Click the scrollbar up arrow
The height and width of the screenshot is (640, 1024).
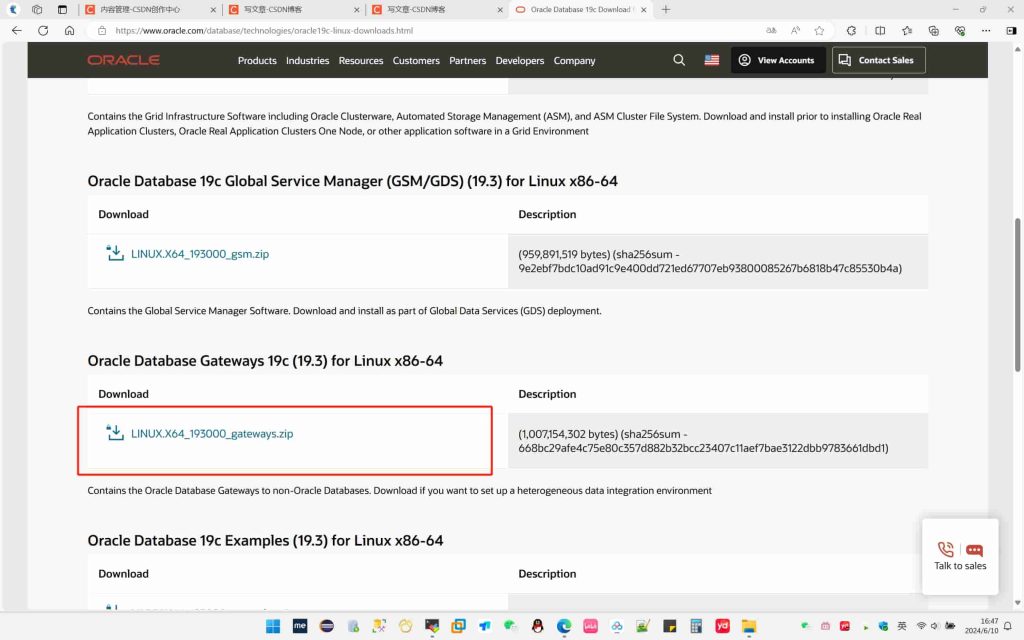[1017, 49]
